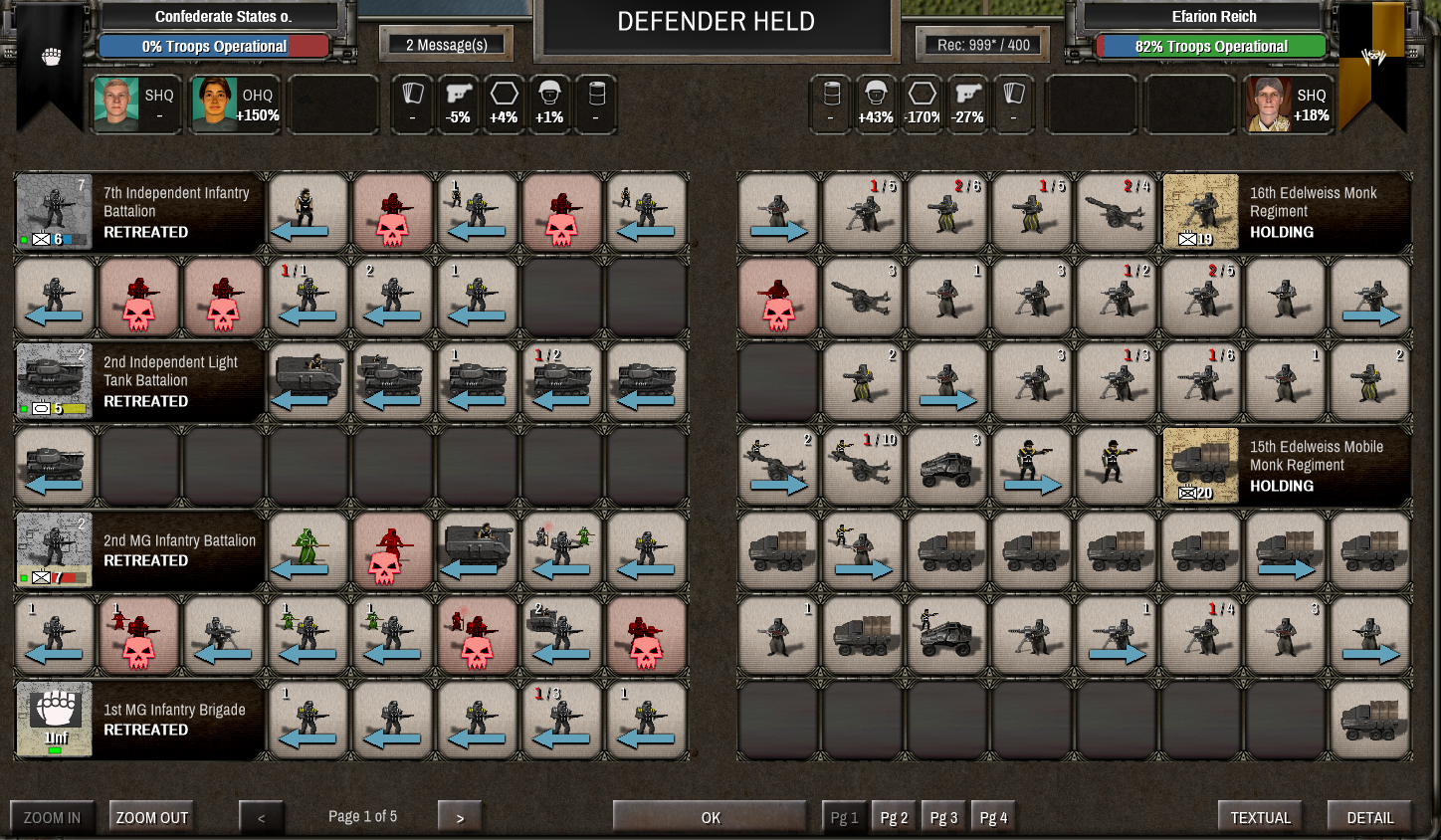
Task: Click attacker helmet +1% icon
Action: pyautogui.click(x=550, y=105)
